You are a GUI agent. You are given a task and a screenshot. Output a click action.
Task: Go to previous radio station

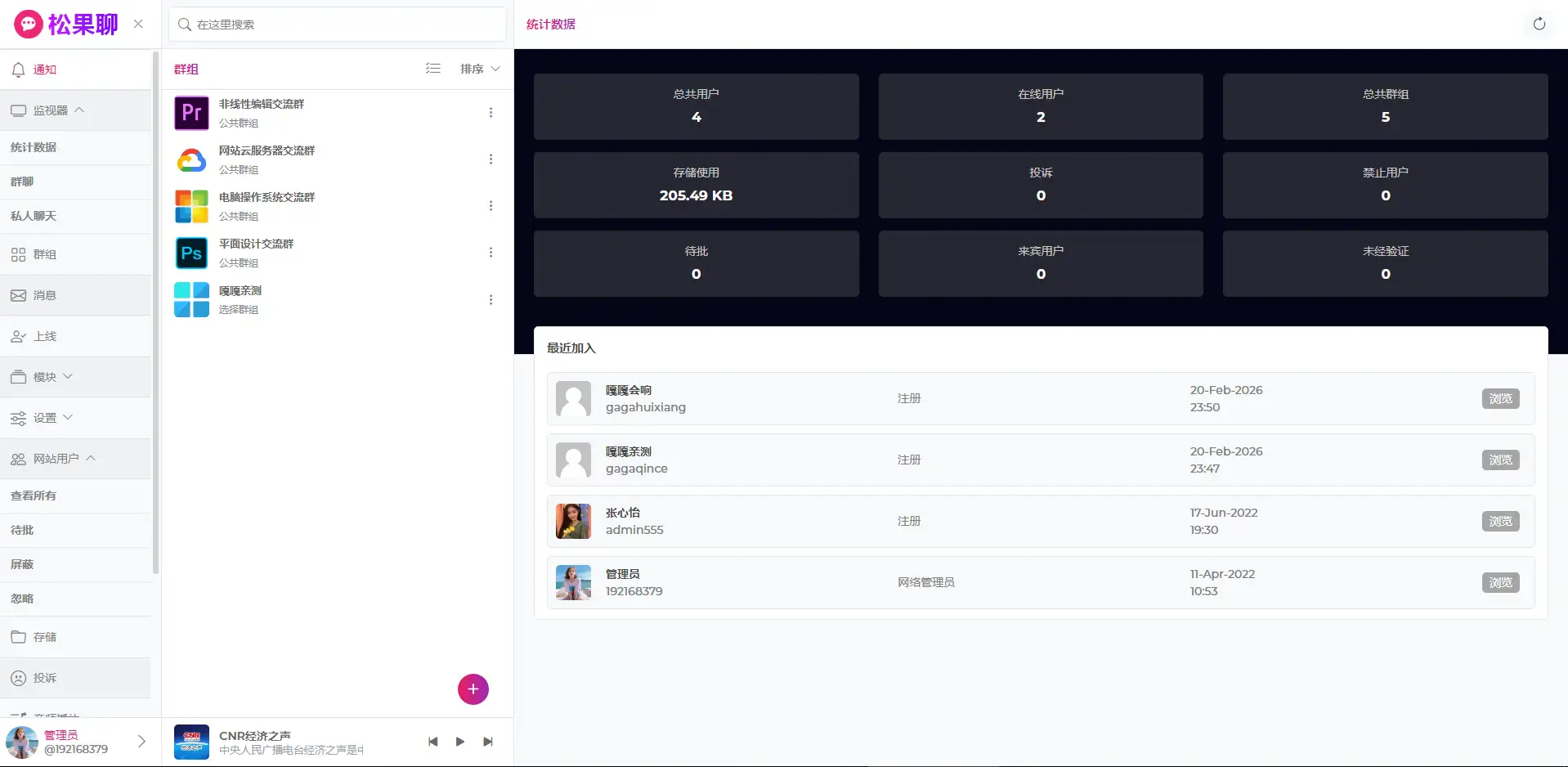tap(432, 742)
